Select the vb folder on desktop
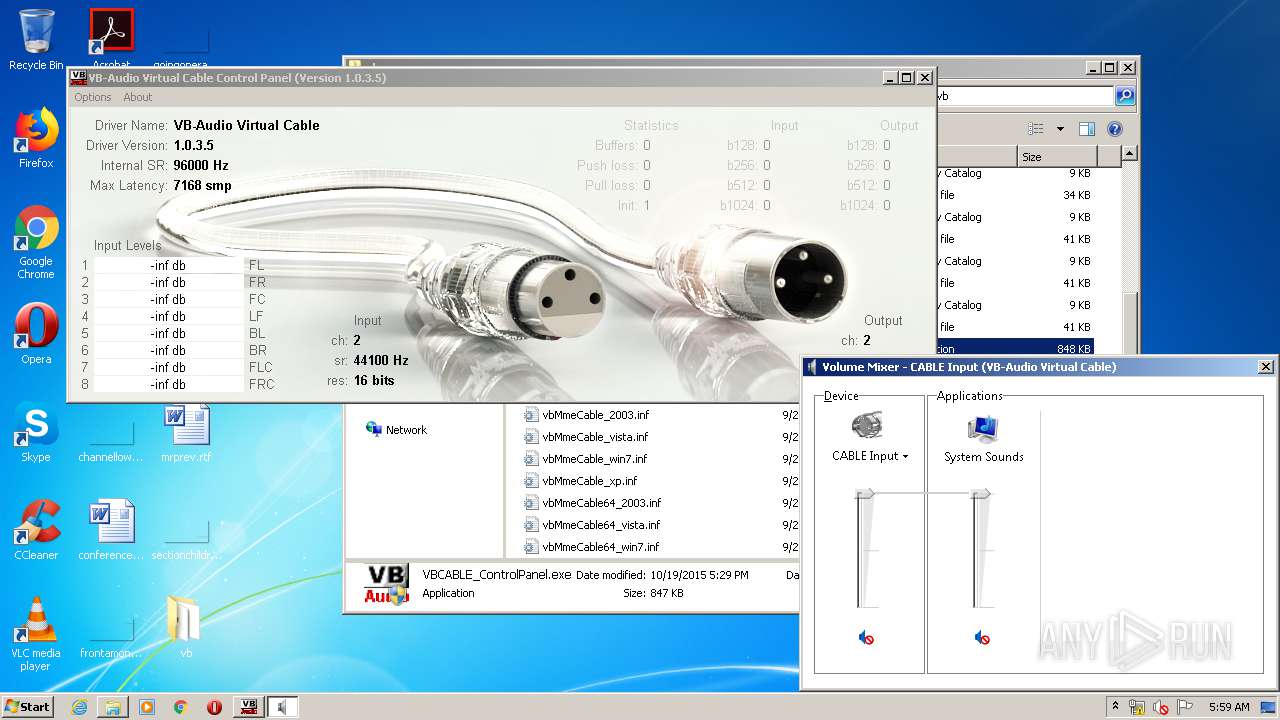Image resolution: width=1280 pixels, height=720 pixels. [x=185, y=627]
